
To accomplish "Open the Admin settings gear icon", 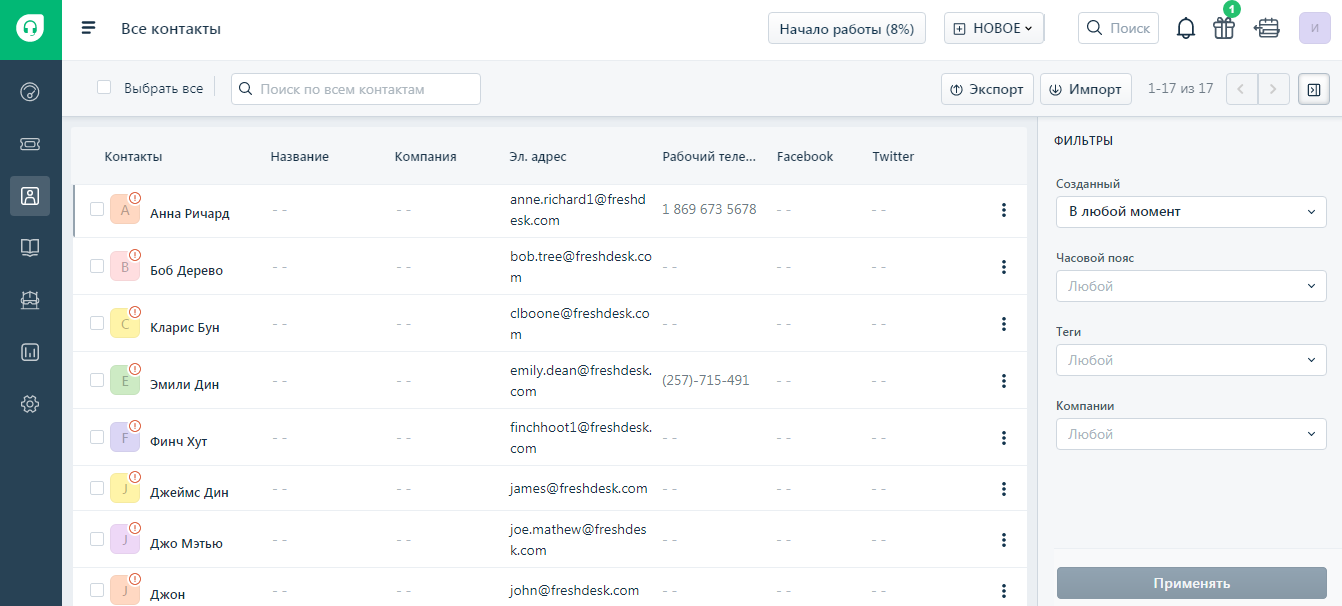I will click(x=30, y=404).
